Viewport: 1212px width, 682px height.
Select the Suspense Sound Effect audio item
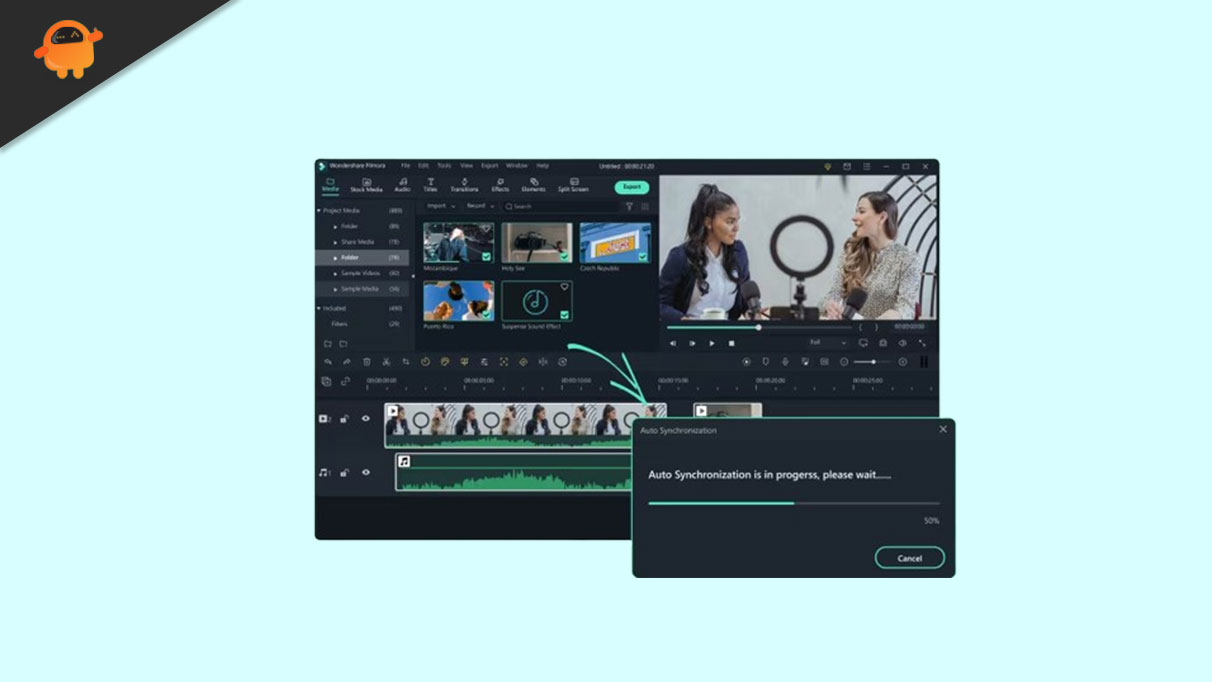point(537,300)
